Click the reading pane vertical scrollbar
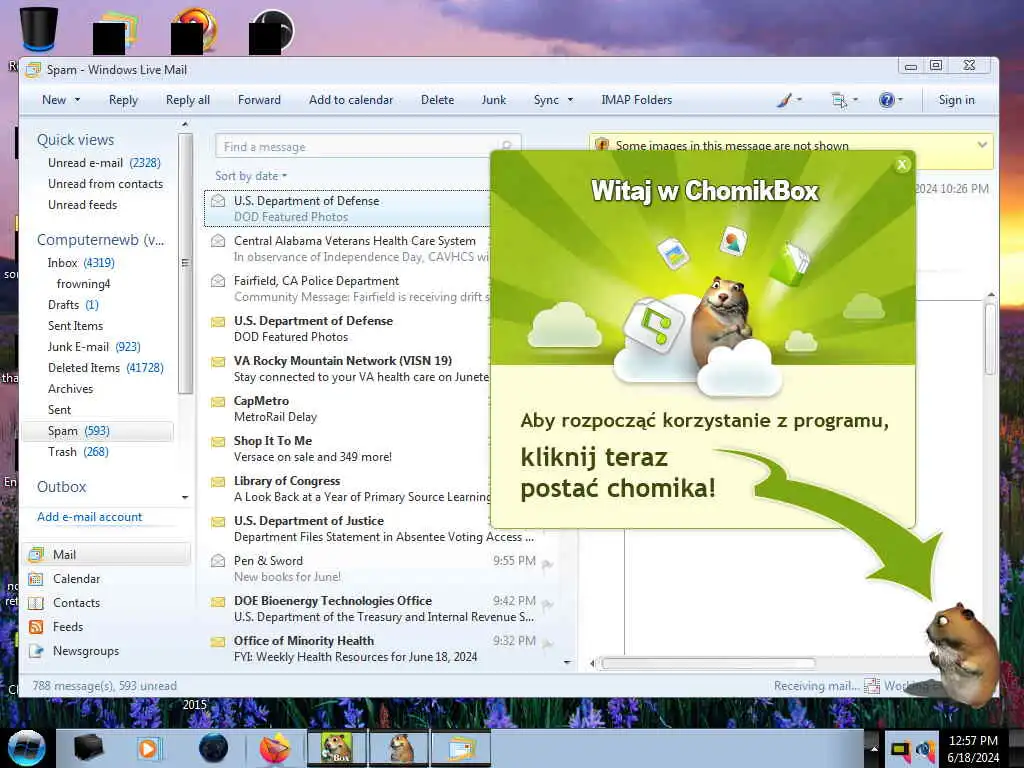This screenshot has height=768, width=1024. (x=991, y=337)
